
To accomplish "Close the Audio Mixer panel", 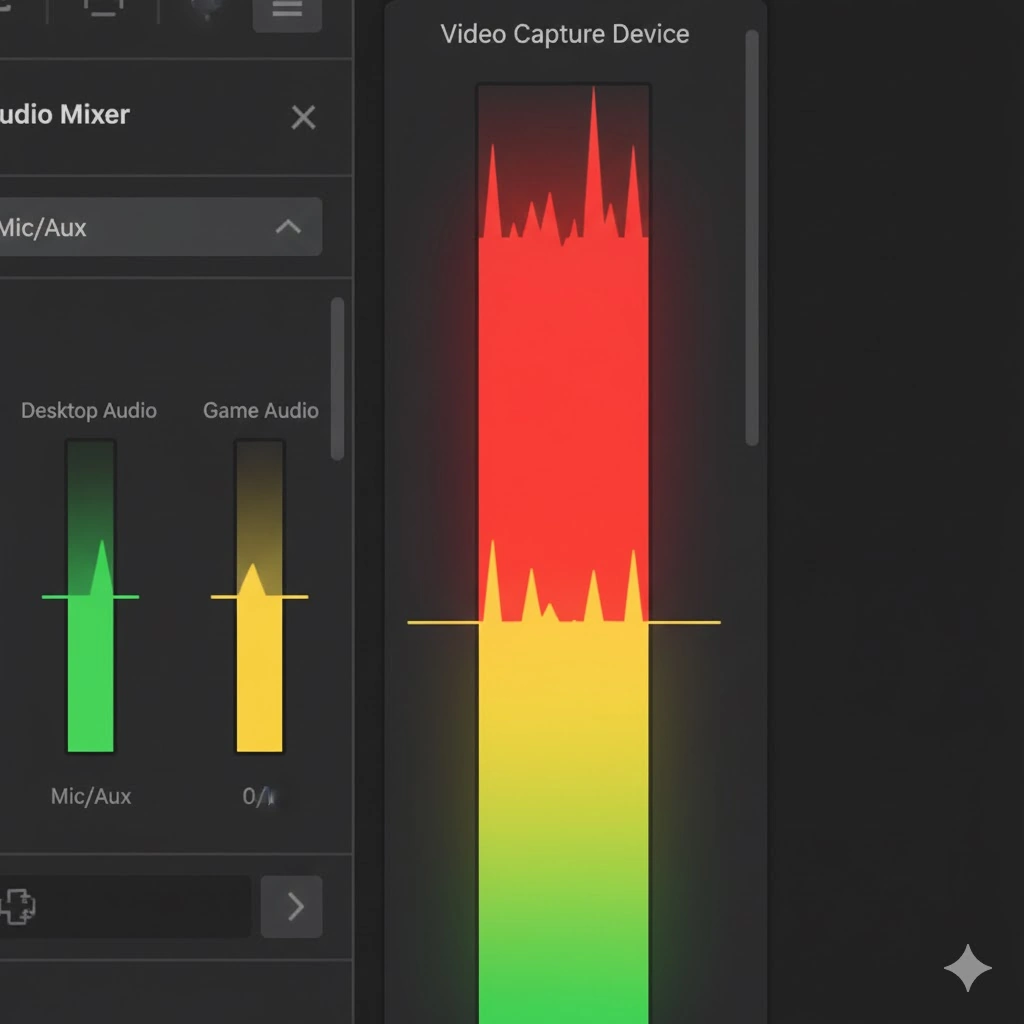I will (303, 117).
